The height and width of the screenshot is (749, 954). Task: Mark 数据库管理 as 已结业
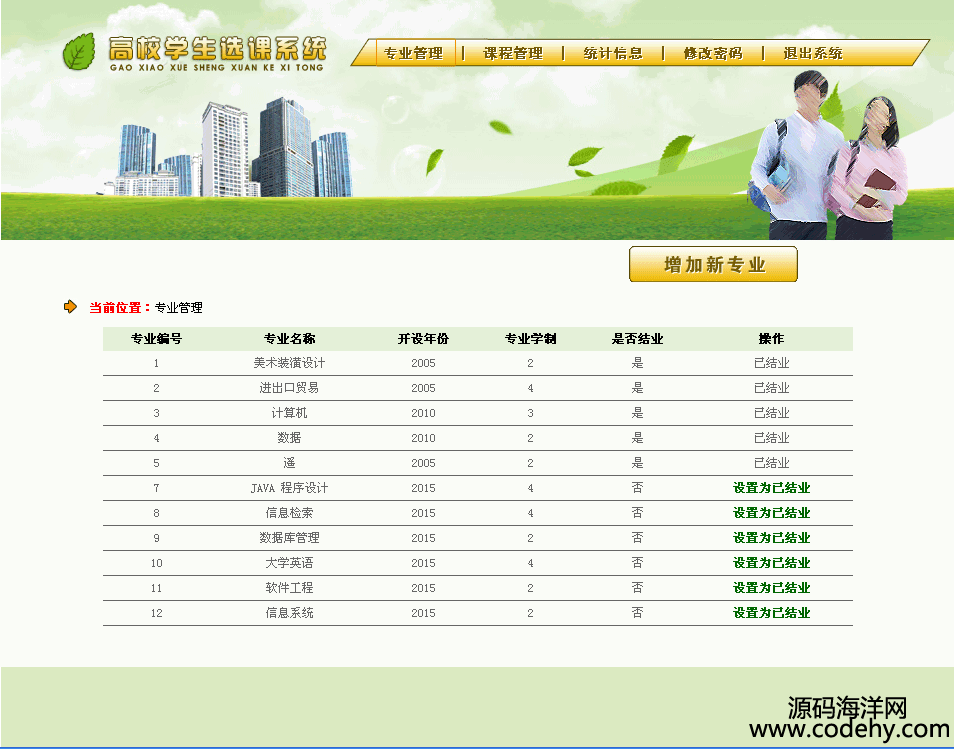[x=771, y=538]
